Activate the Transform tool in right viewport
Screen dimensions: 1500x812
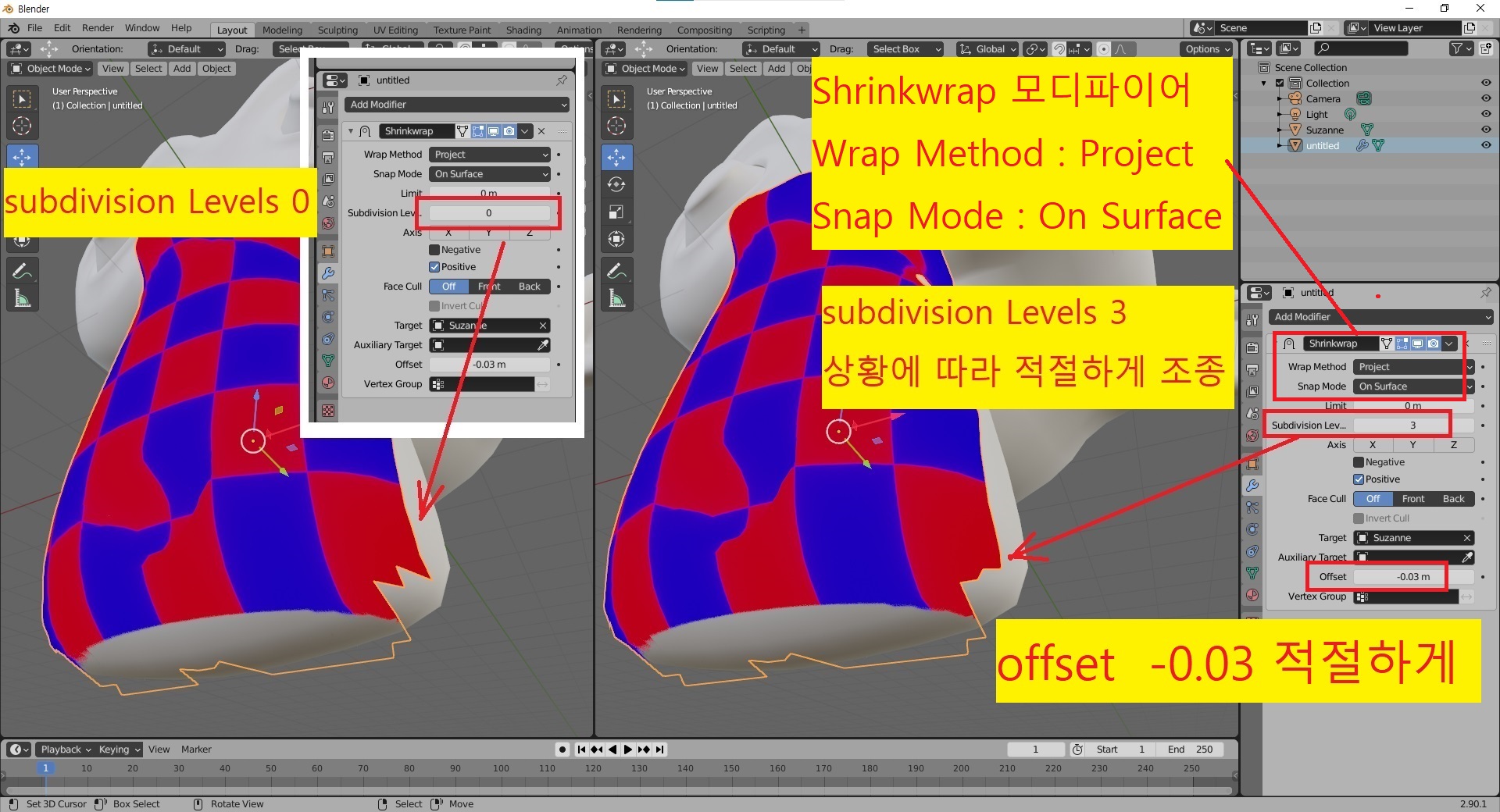click(x=616, y=239)
